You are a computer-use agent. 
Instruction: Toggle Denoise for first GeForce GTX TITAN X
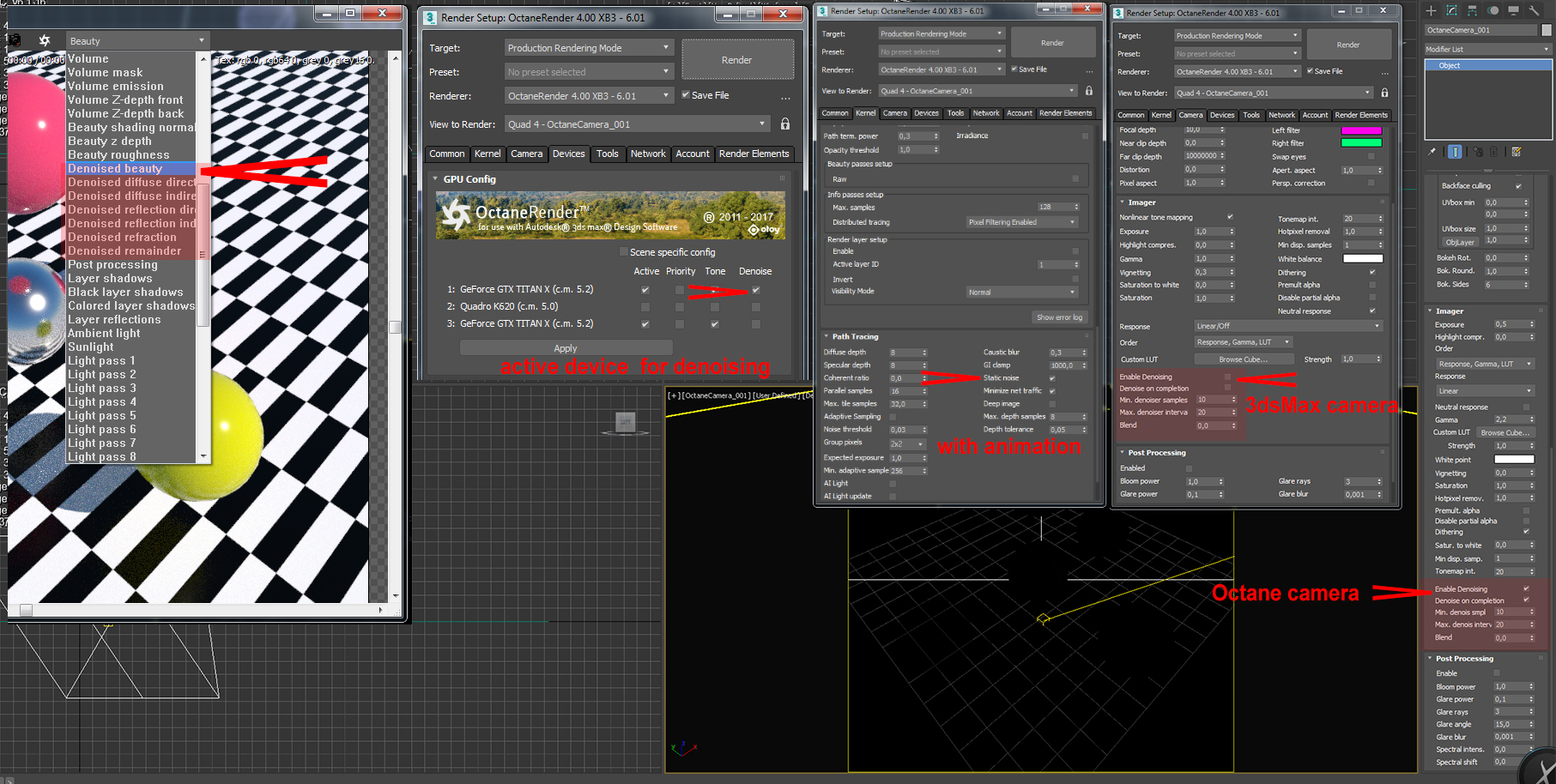pyautogui.click(x=756, y=290)
